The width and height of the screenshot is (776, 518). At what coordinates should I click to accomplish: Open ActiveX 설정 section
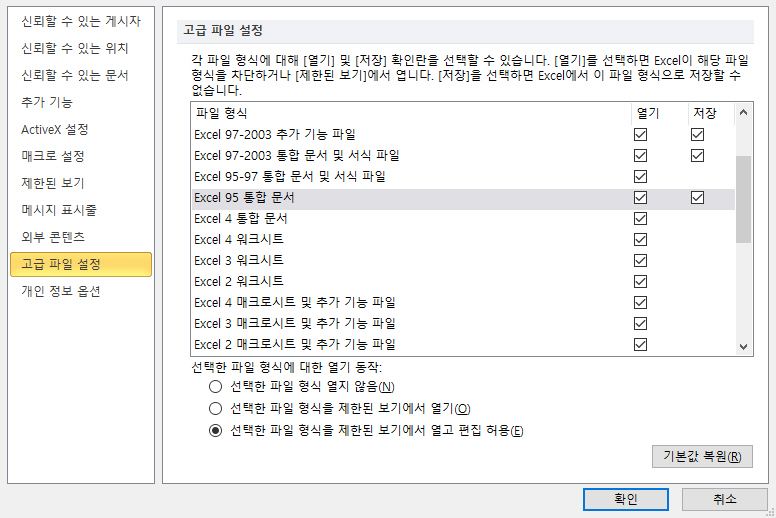click(x=81, y=130)
